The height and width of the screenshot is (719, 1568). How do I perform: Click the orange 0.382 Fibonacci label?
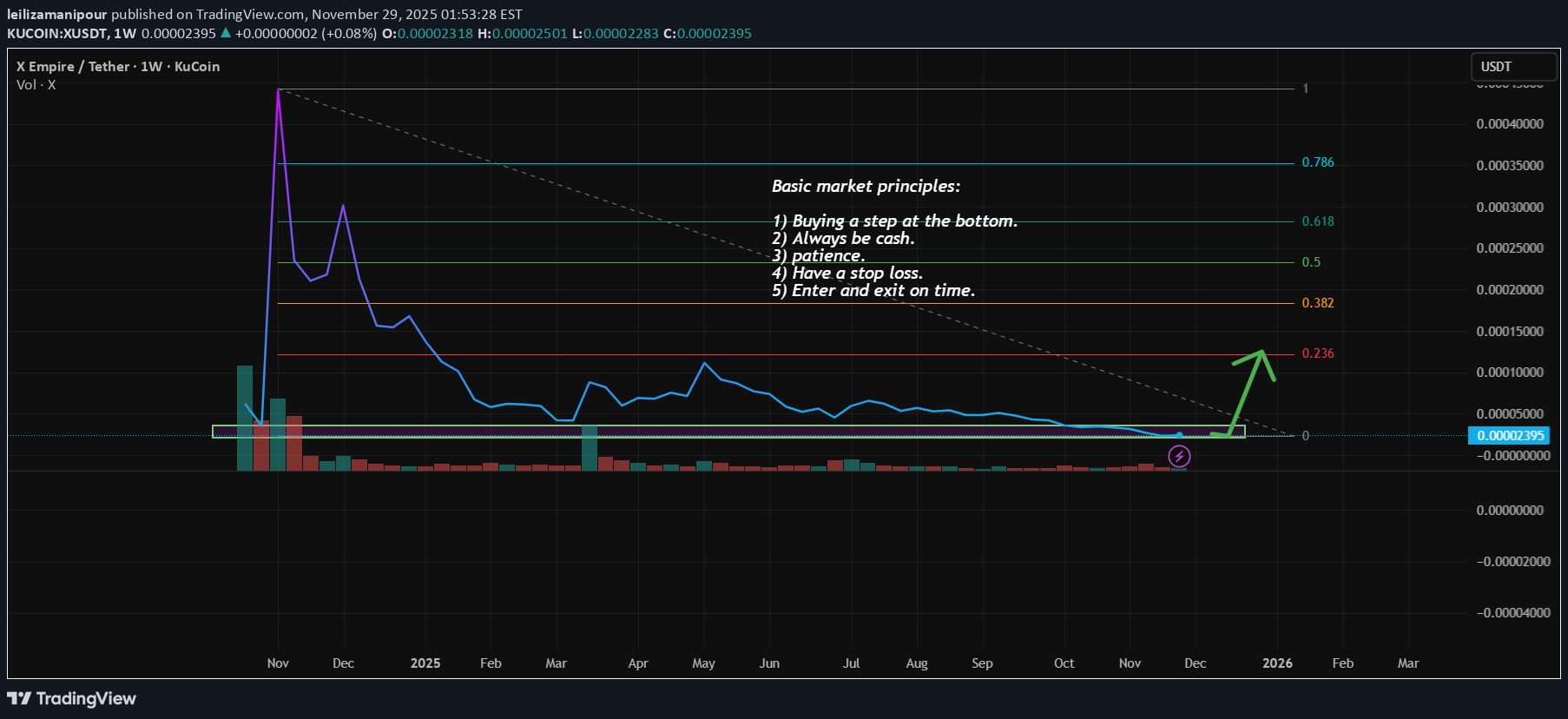pyautogui.click(x=1317, y=303)
